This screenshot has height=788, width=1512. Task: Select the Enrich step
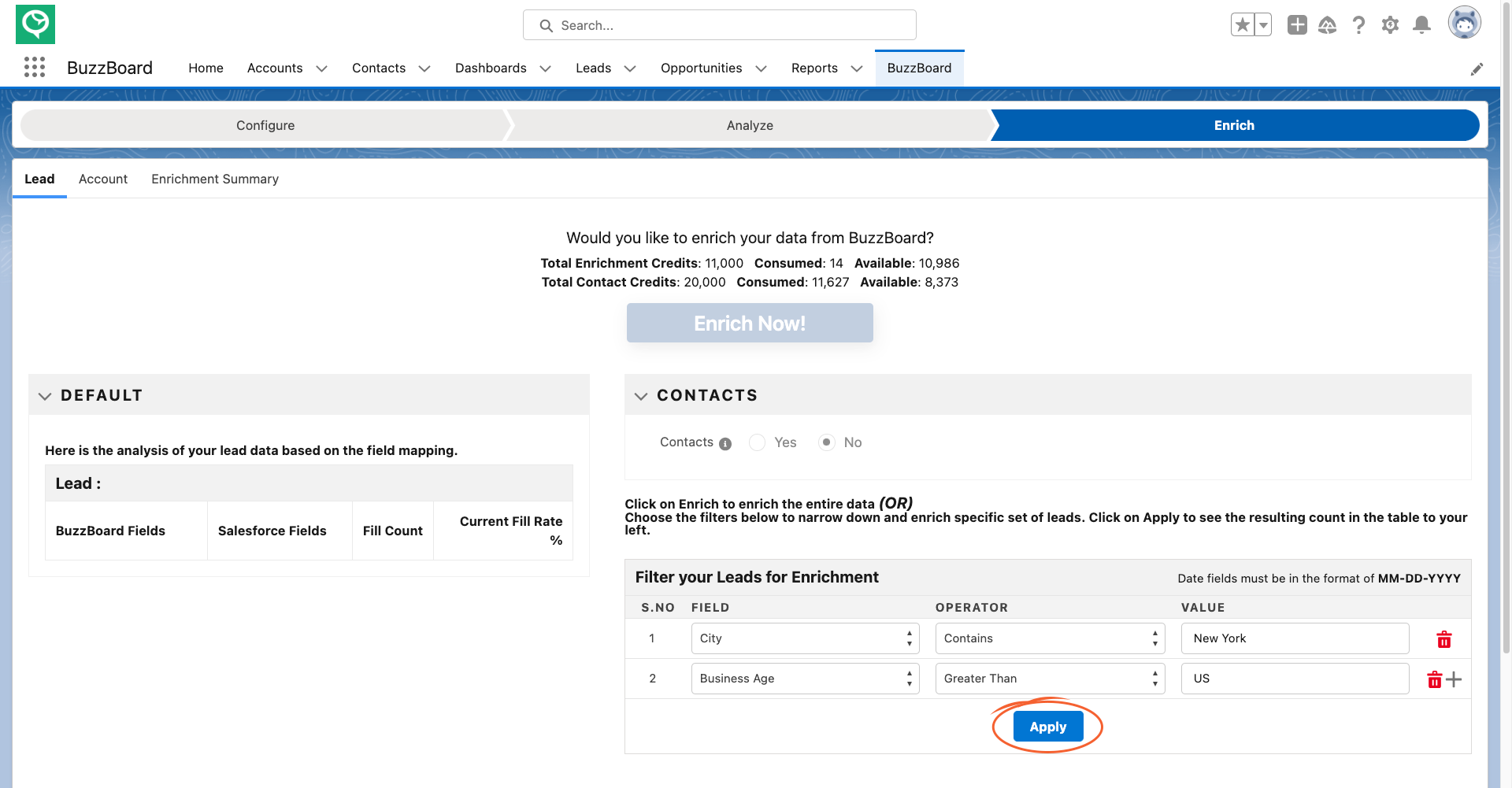1234,125
